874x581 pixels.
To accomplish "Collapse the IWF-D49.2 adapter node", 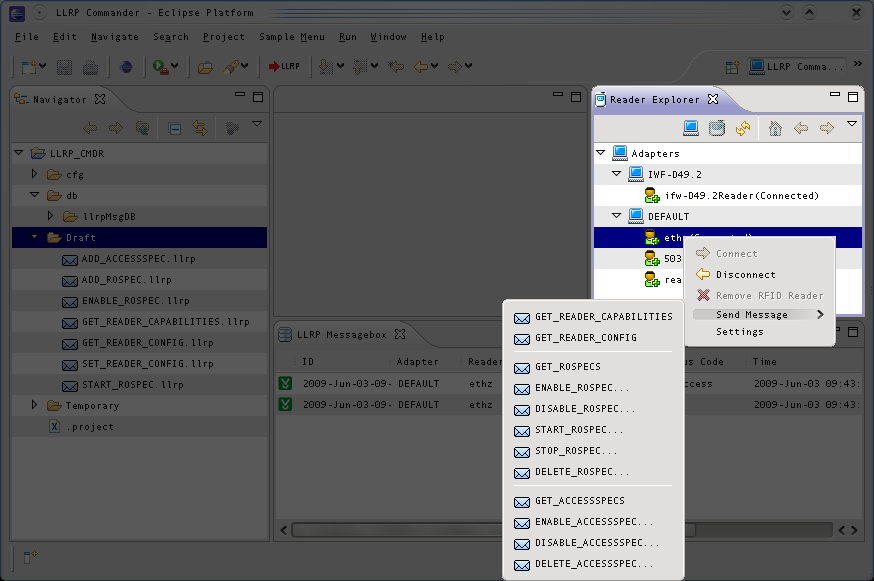I will click(x=616, y=174).
